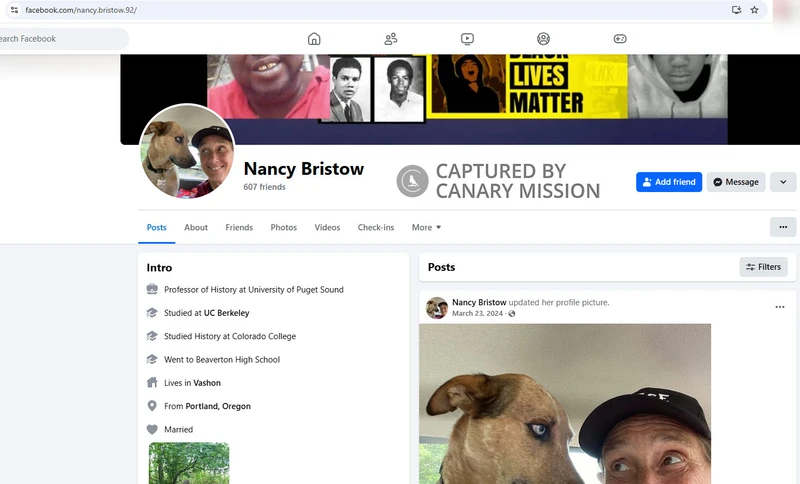Open the Groups icon in top navigation
800x484 pixels.
coord(543,39)
